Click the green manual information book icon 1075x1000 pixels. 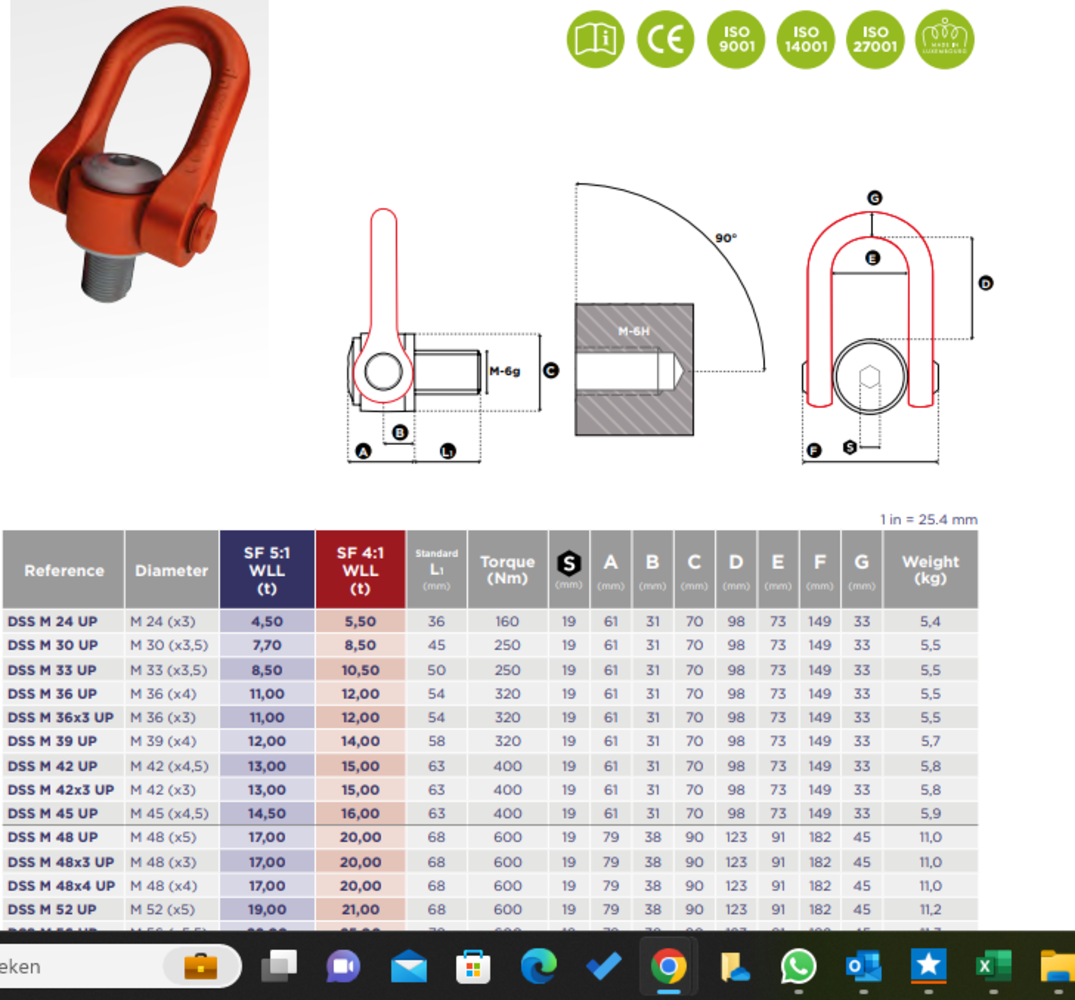pyautogui.click(x=595, y=40)
